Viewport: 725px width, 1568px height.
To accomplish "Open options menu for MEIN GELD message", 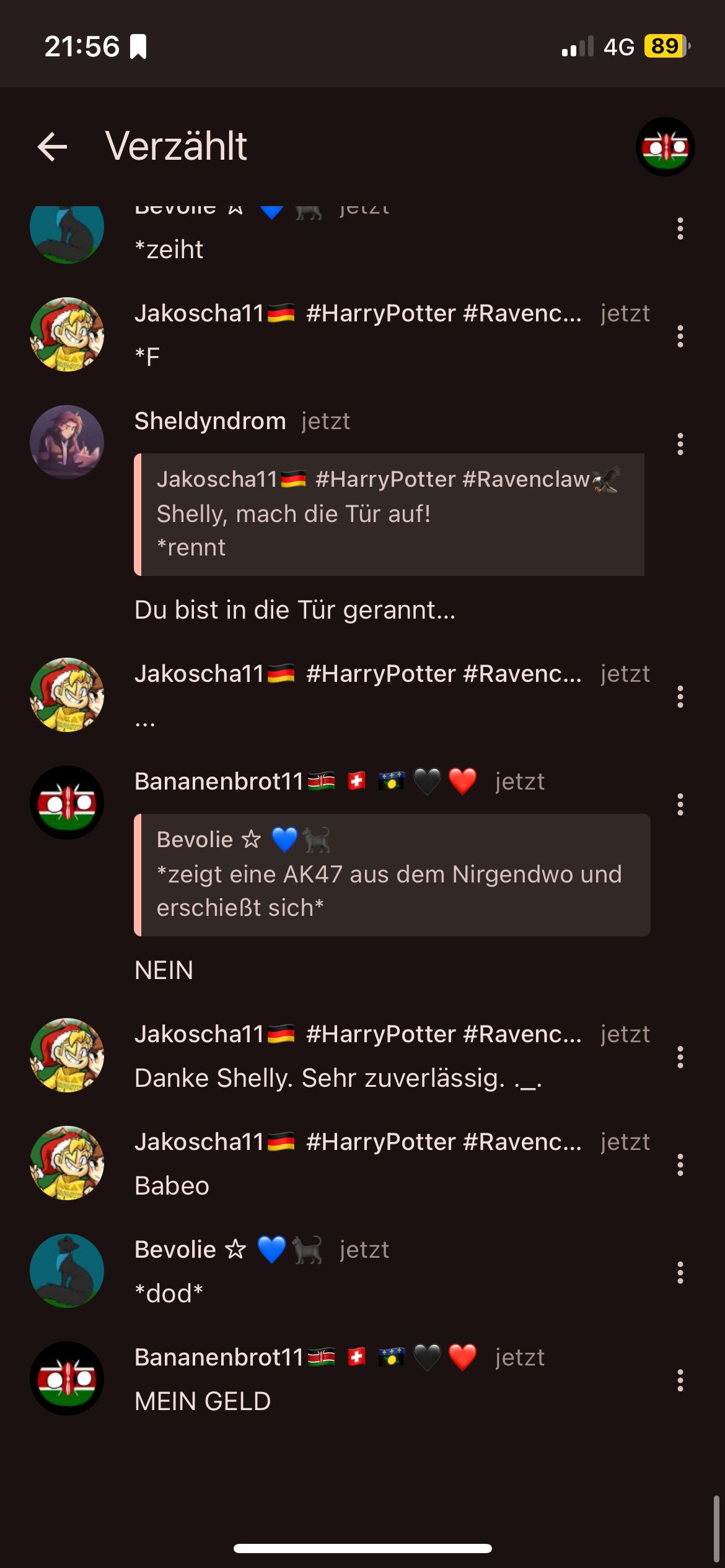I will tap(680, 1380).
